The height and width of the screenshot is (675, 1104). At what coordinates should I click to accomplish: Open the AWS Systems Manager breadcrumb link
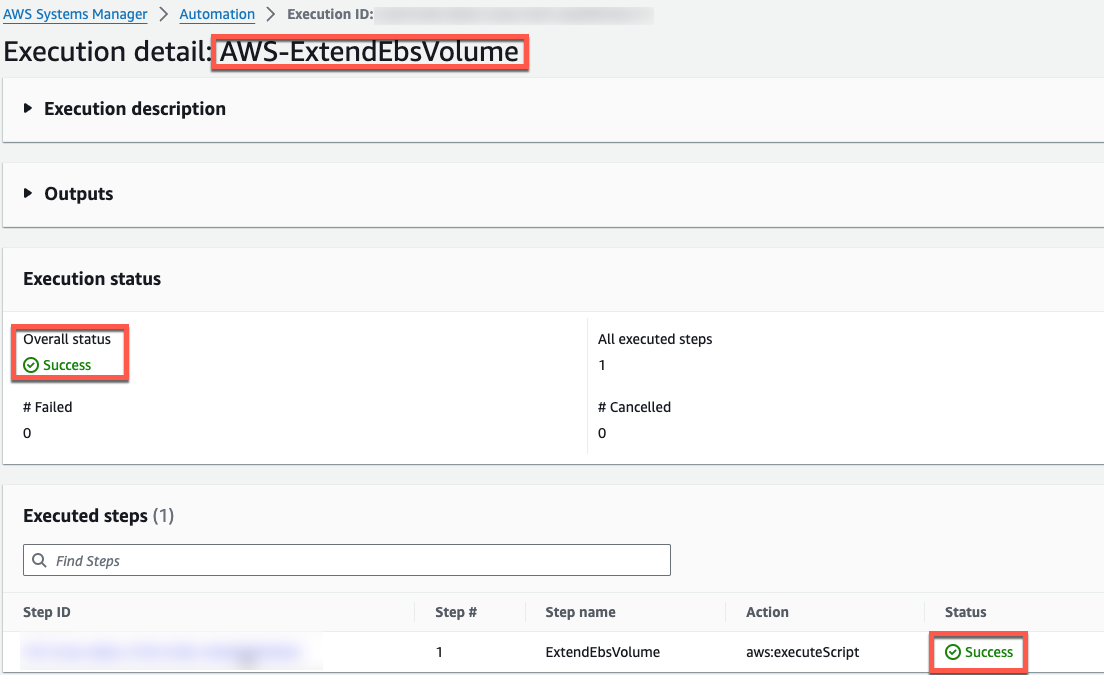click(x=75, y=14)
